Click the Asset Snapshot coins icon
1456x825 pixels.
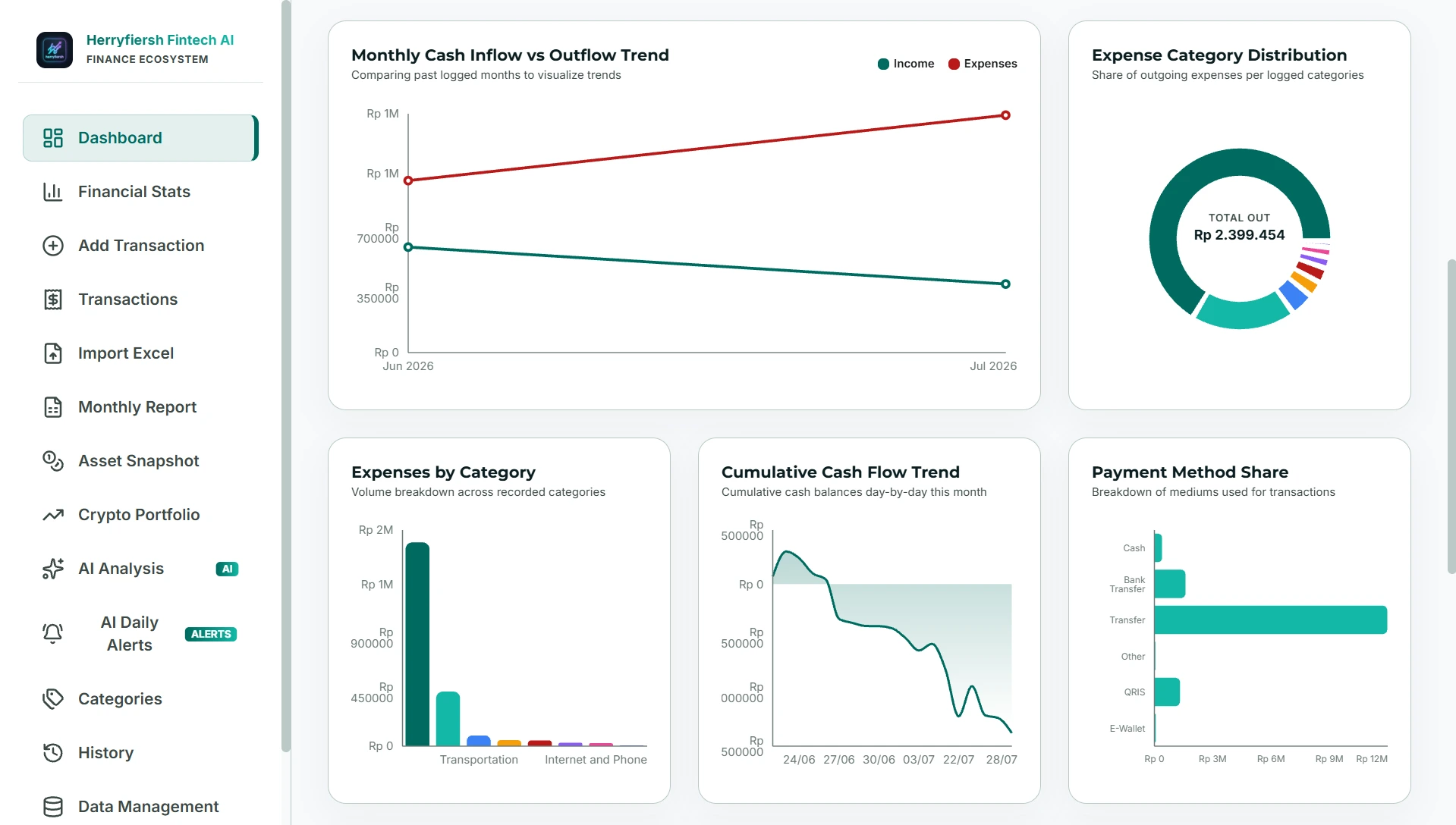pos(53,461)
